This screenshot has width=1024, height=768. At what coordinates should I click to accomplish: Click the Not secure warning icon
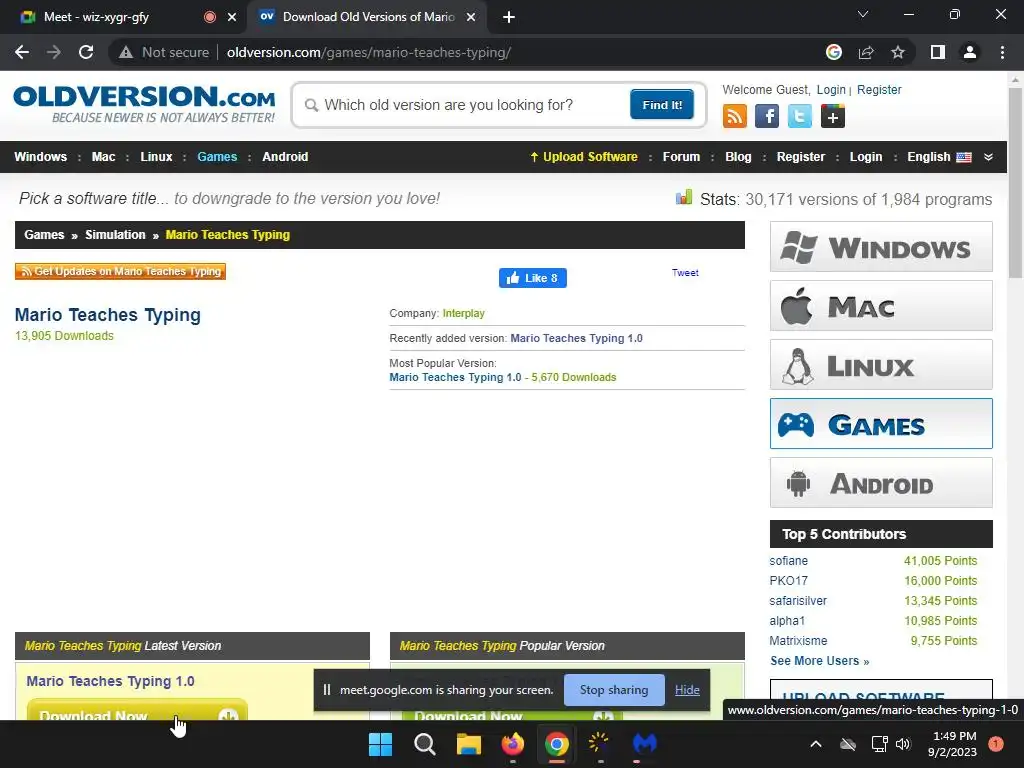point(126,52)
